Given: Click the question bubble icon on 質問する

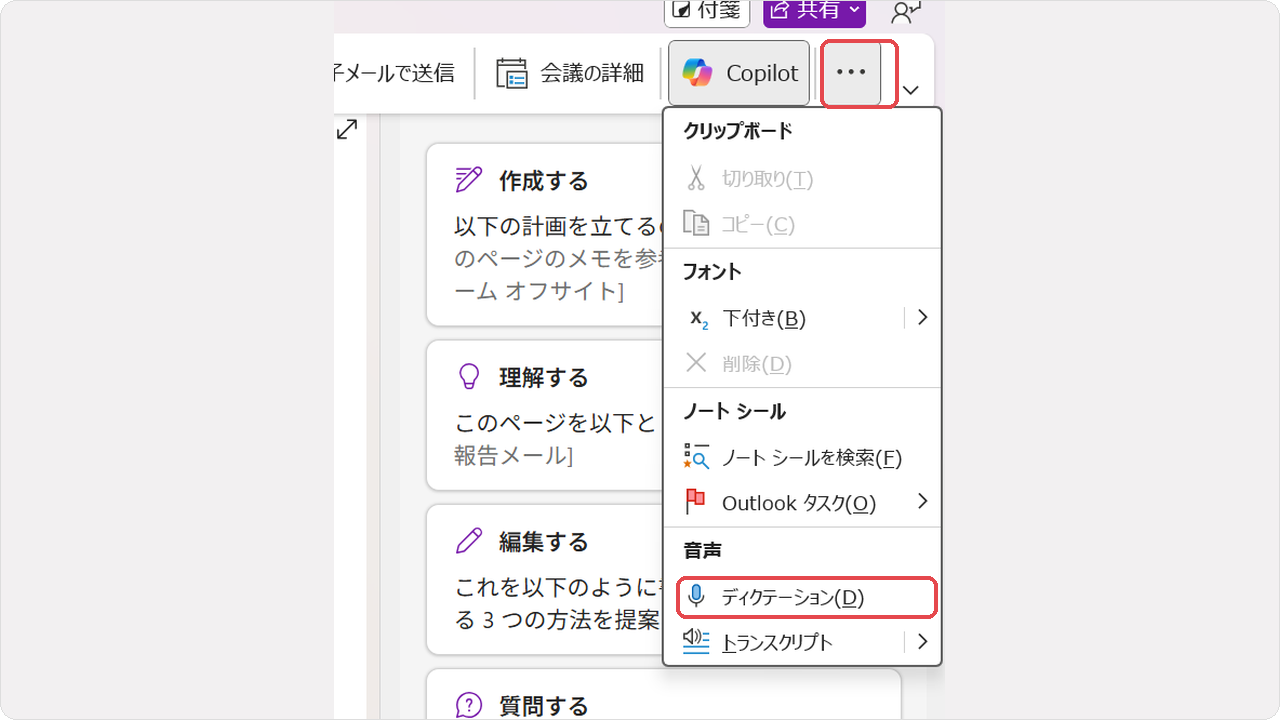Looking at the screenshot, I should point(469,706).
